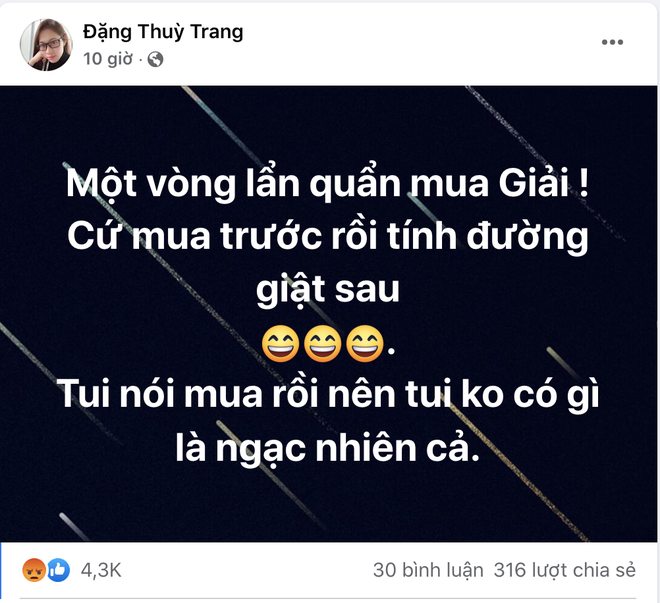660x603 pixels.
Task: Click the blue like reaction icon
Action: [58, 570]
